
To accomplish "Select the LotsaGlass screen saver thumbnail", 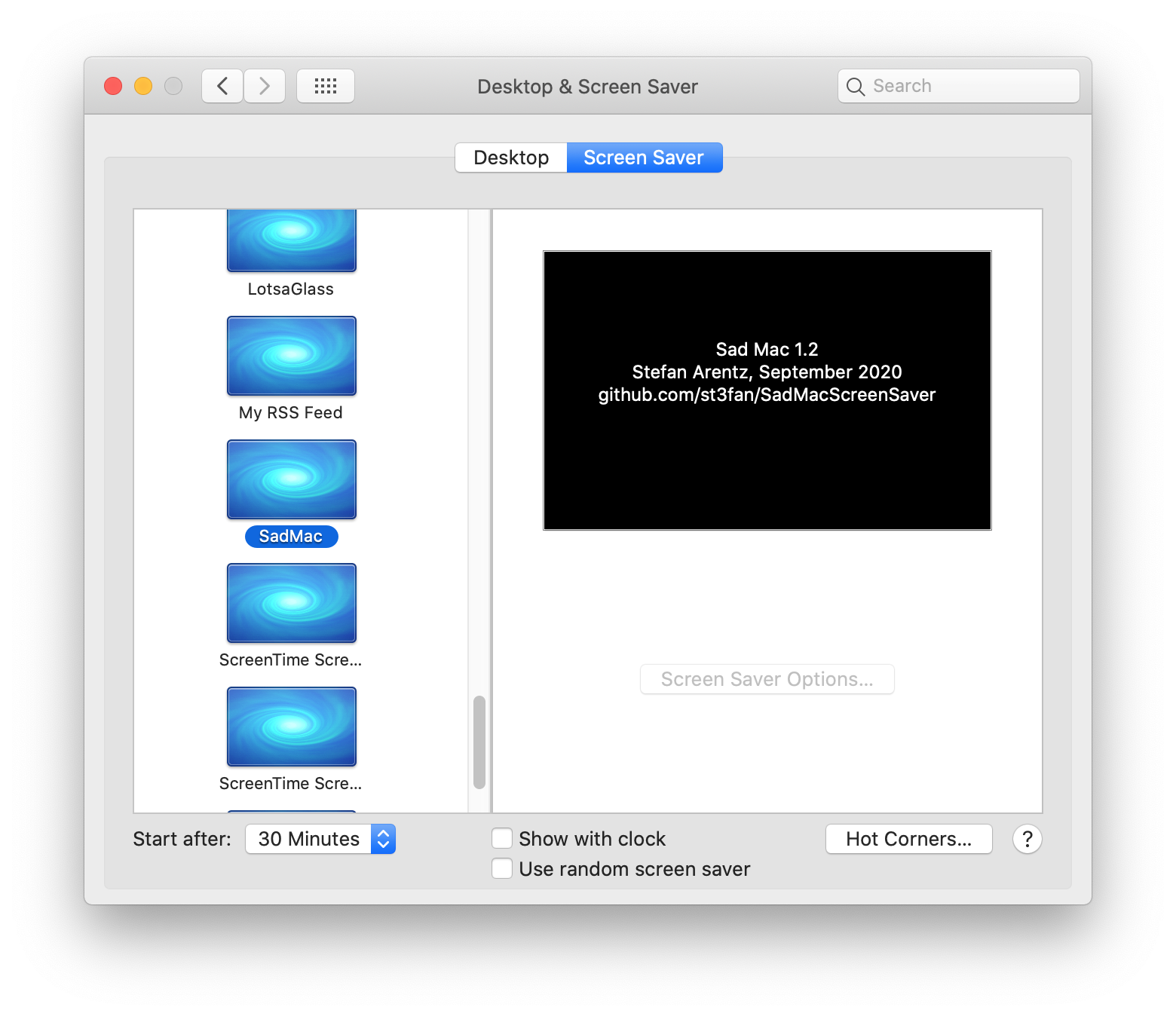I will [x=292, y=240].
